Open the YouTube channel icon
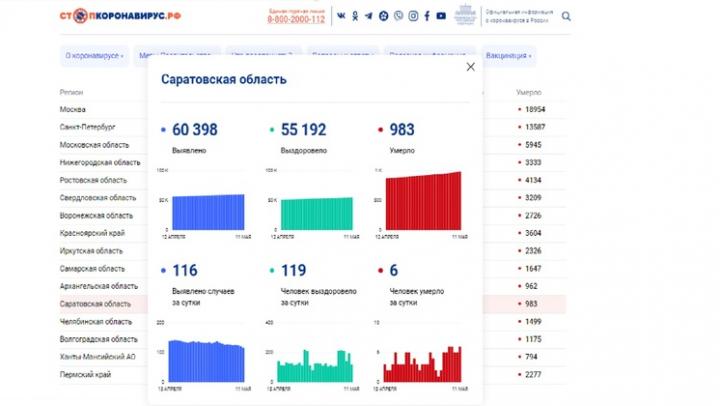The image size is (720, 406). click(x=441, y=16)
